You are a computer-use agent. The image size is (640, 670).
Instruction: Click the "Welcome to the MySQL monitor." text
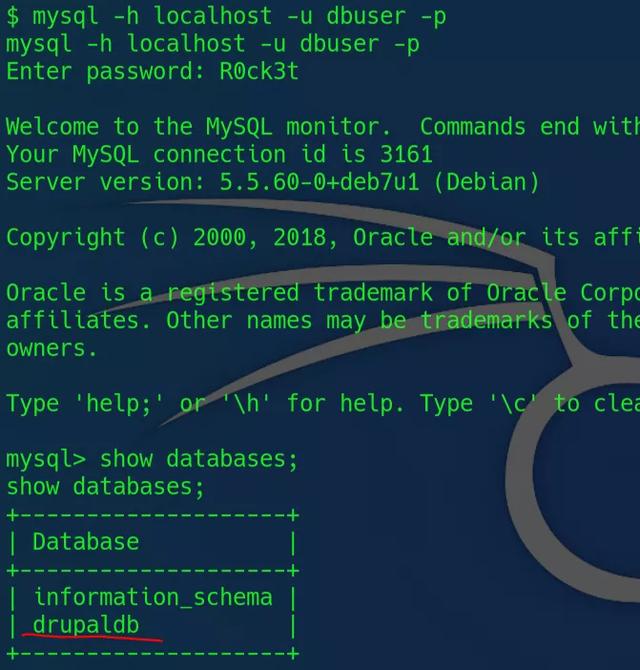coord(198,126)
